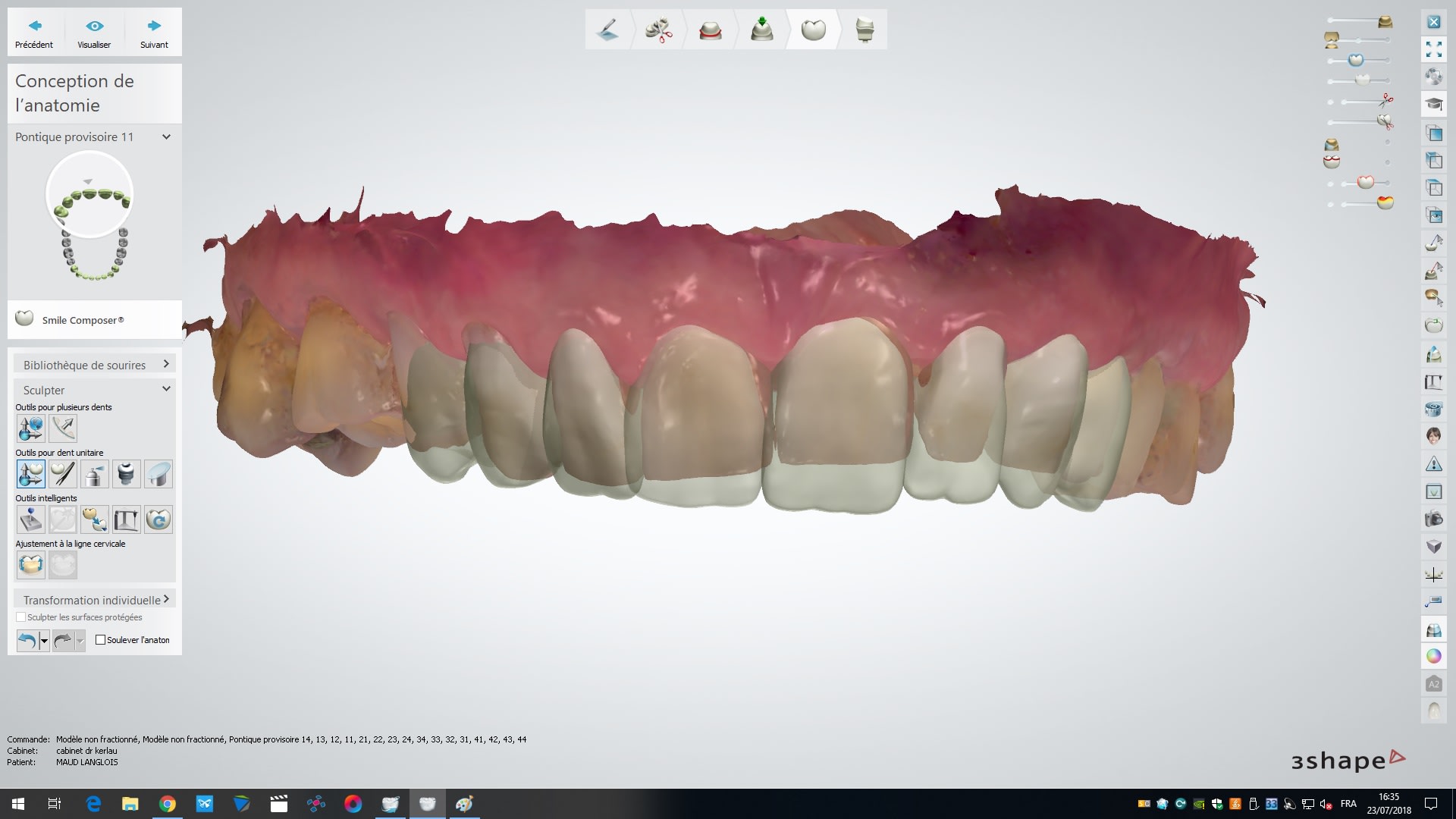Select the reset tooth rotation tool
This screenshot has height=819, width=1456.
pyautogui.click(x=158, y=519)
